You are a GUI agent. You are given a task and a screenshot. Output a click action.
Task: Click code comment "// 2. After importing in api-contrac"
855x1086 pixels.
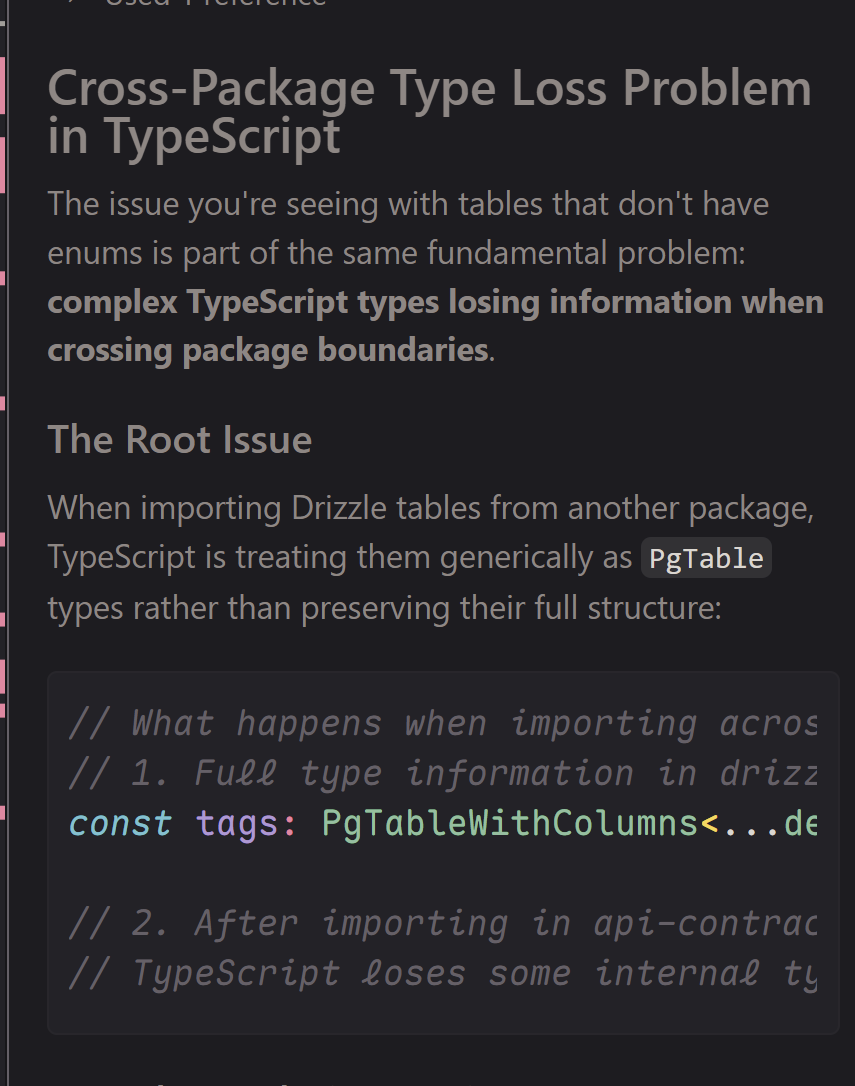443,923
